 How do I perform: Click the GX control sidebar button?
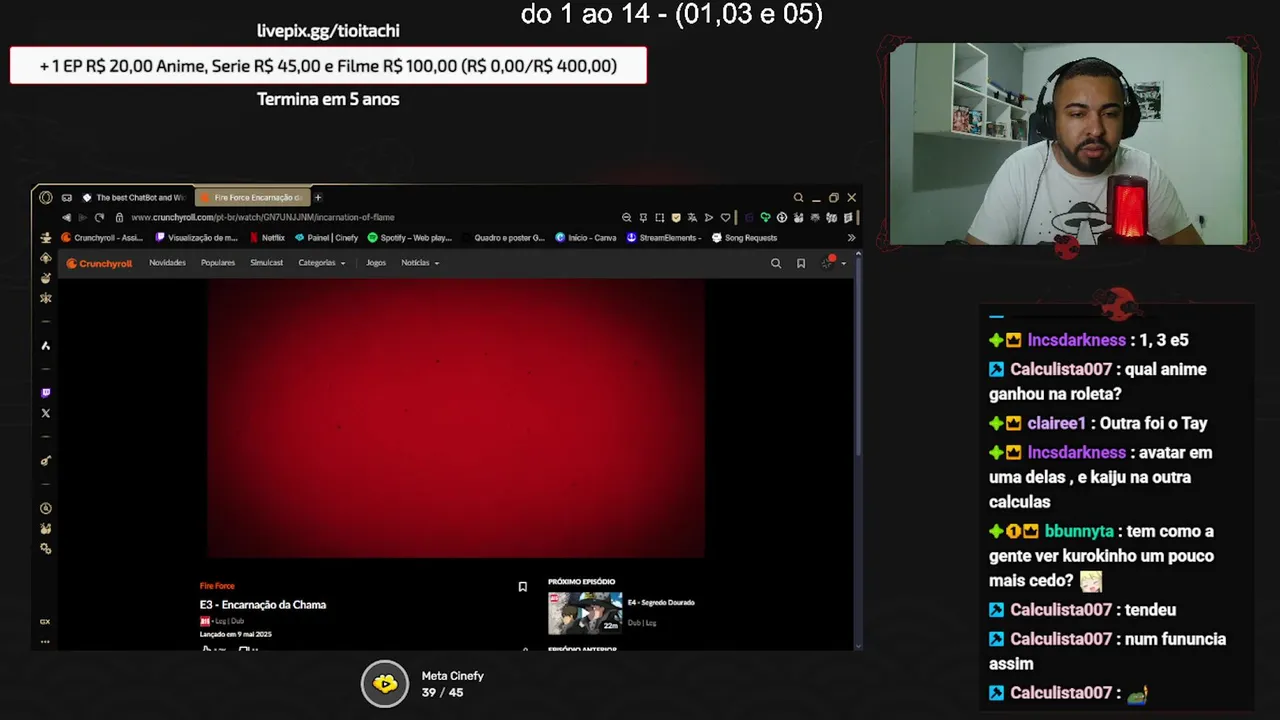[45, 621]
